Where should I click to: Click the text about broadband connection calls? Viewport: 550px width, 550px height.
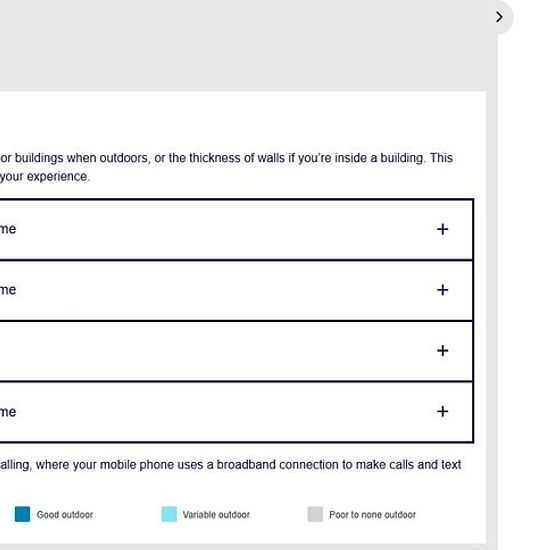click(230, 465)
